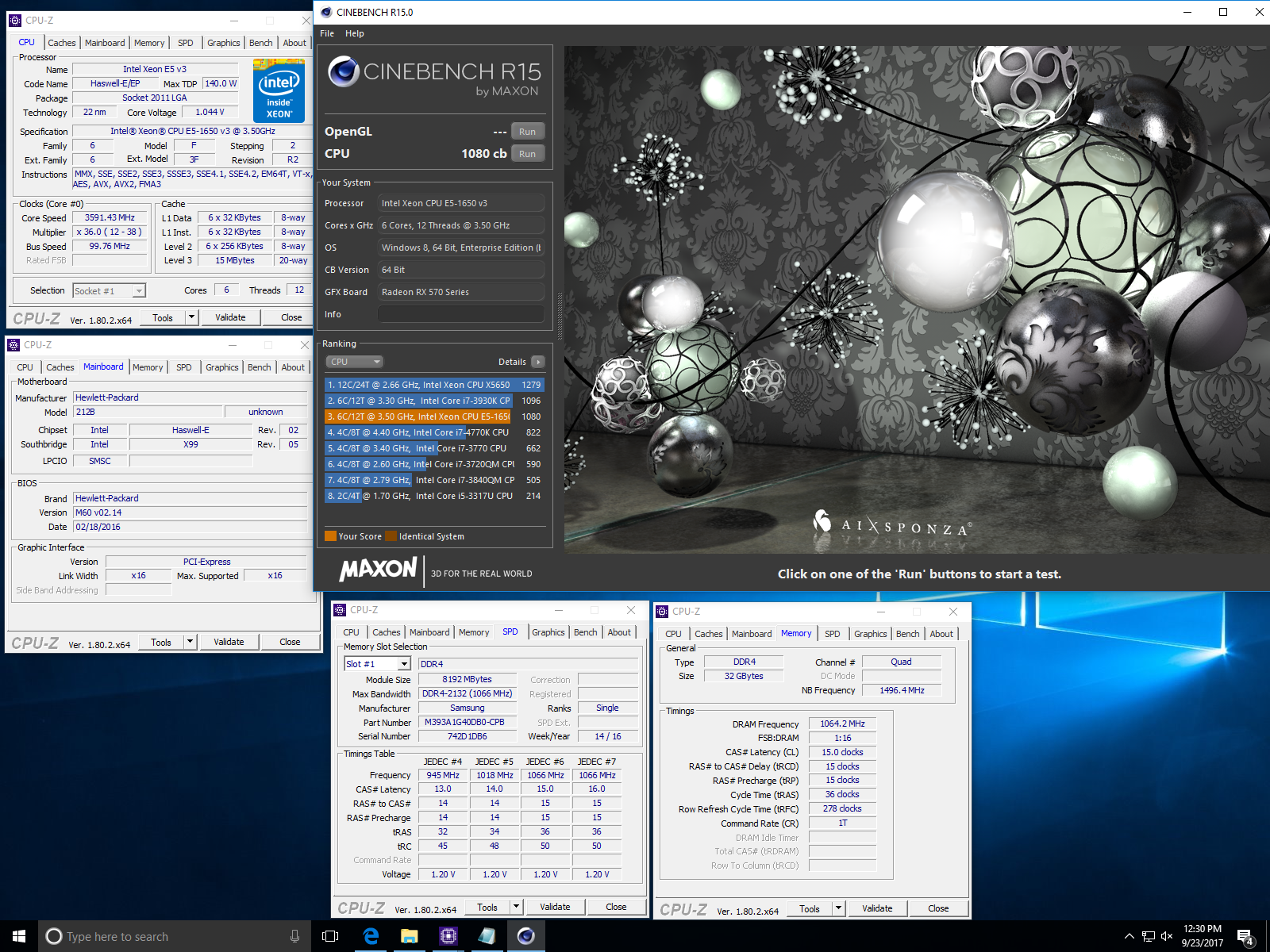
Task: Click the microphone icon in search box
Action: point(294,936)
